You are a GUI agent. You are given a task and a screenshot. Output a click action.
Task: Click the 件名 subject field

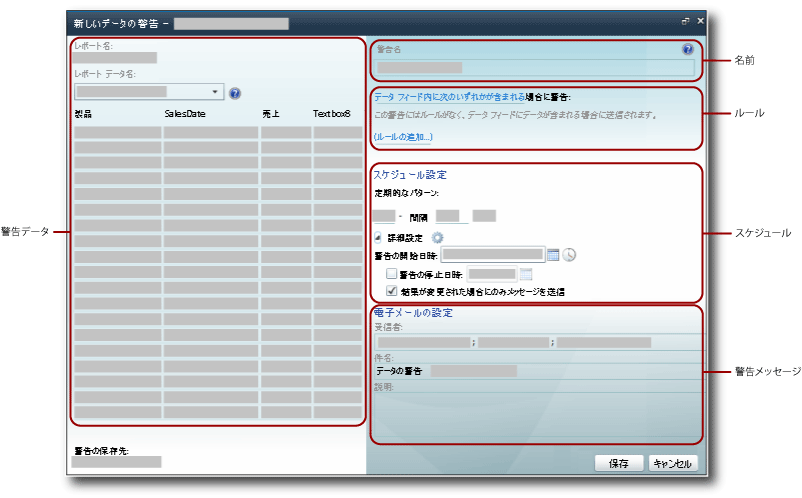[539, 371]
